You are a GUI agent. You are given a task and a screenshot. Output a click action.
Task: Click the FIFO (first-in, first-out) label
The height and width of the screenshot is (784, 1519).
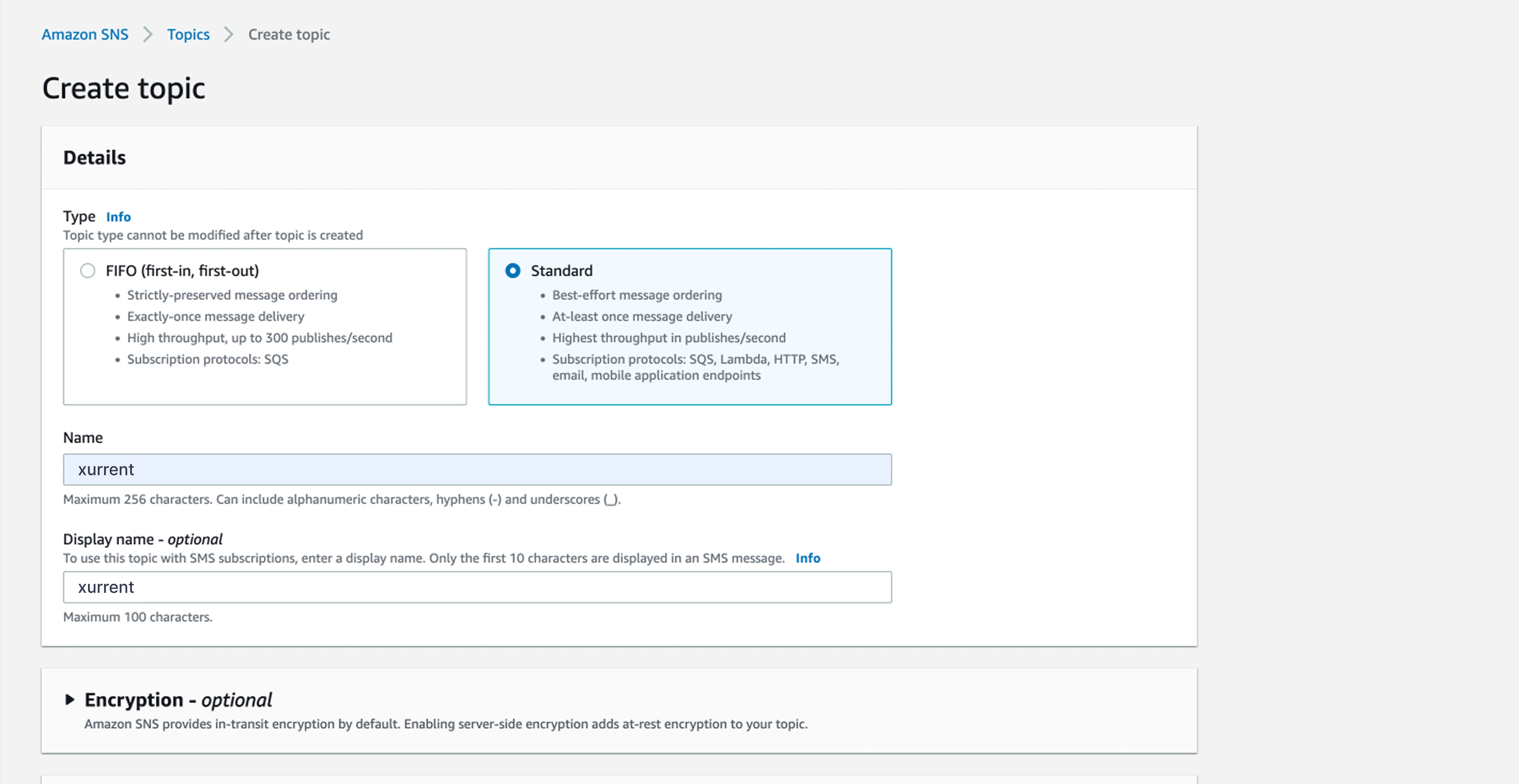(182, 271)
